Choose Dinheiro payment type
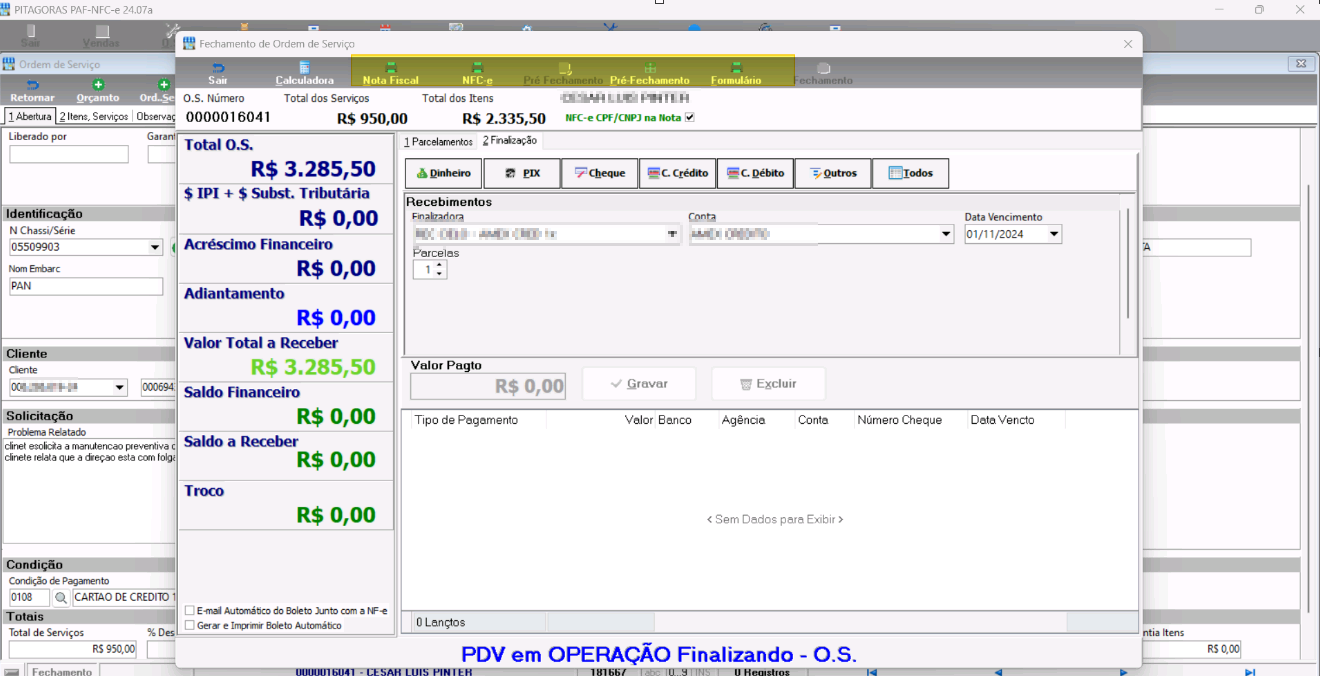The width and height of the screenshot is (1320, 676). 444,173
